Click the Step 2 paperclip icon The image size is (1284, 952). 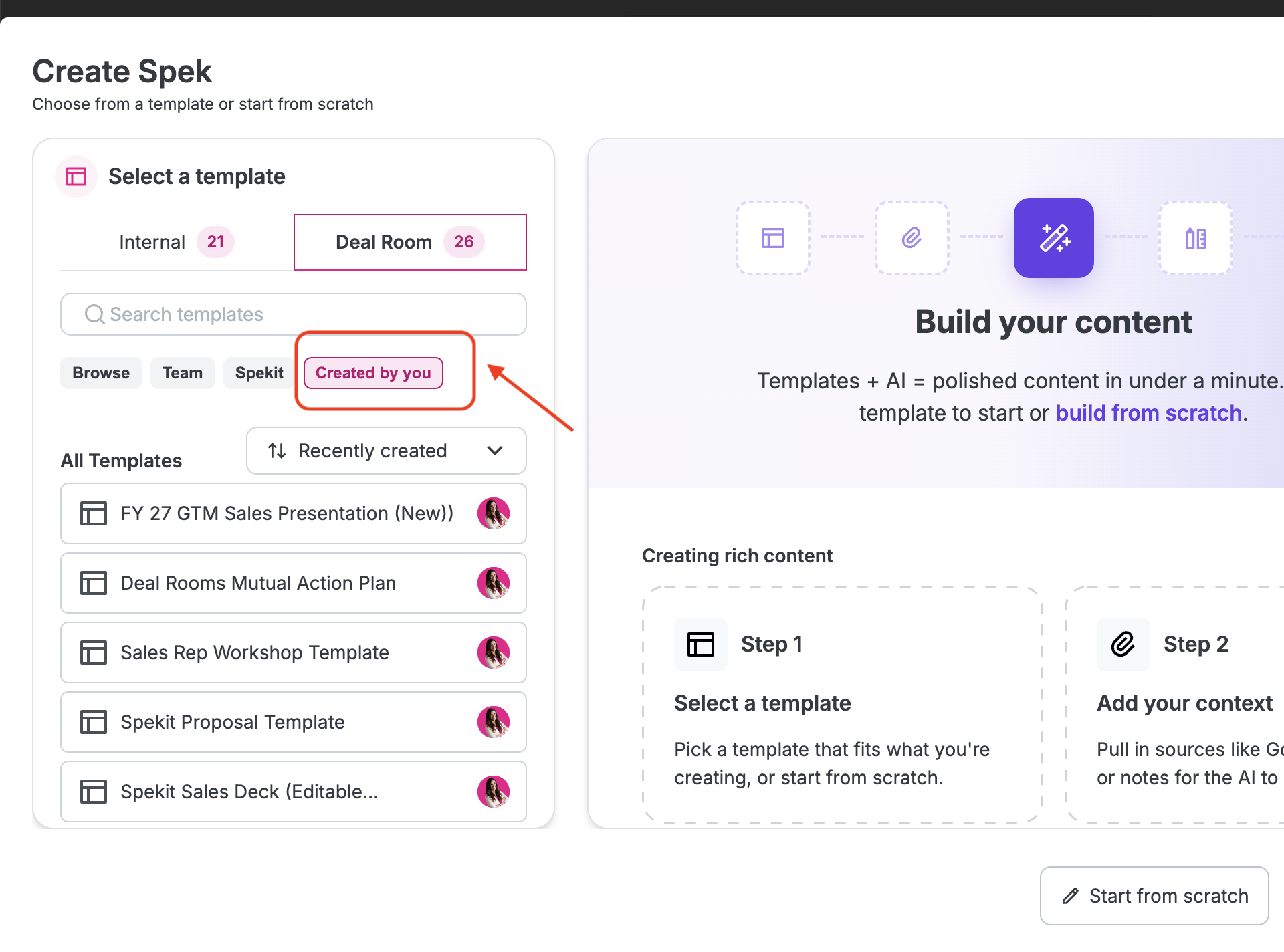(x=1123, y=644)
